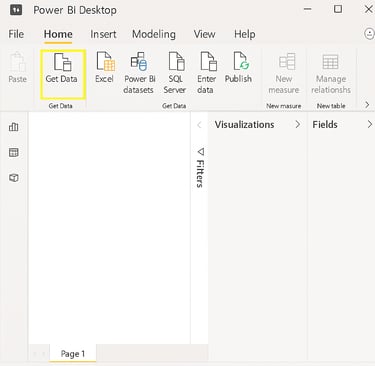Image resolution: width=375 pixels, height=366 pixels.
Task: Show more ribbon commands arrow
Action: pyautogui.click(x=367, y=105)
